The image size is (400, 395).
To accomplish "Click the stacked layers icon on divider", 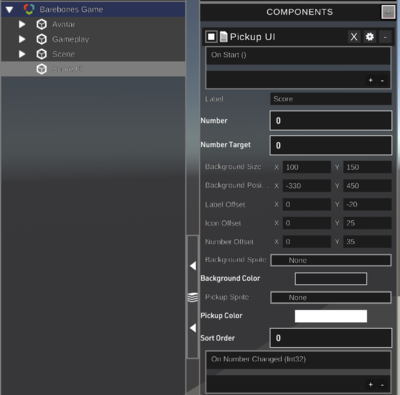I will click(x=193, y=297).
